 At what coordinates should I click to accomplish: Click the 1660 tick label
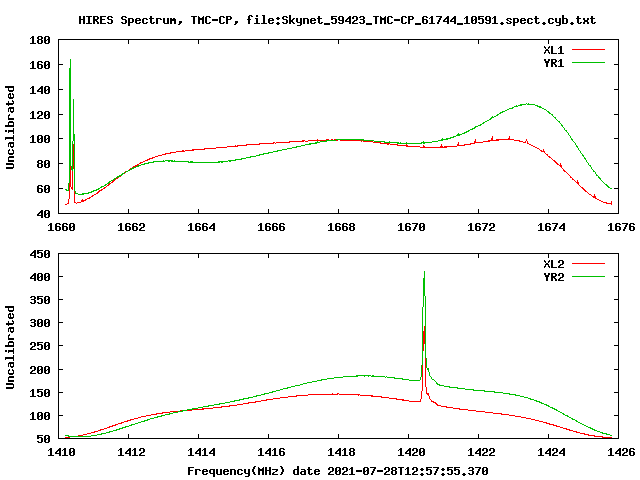[61, 227]
